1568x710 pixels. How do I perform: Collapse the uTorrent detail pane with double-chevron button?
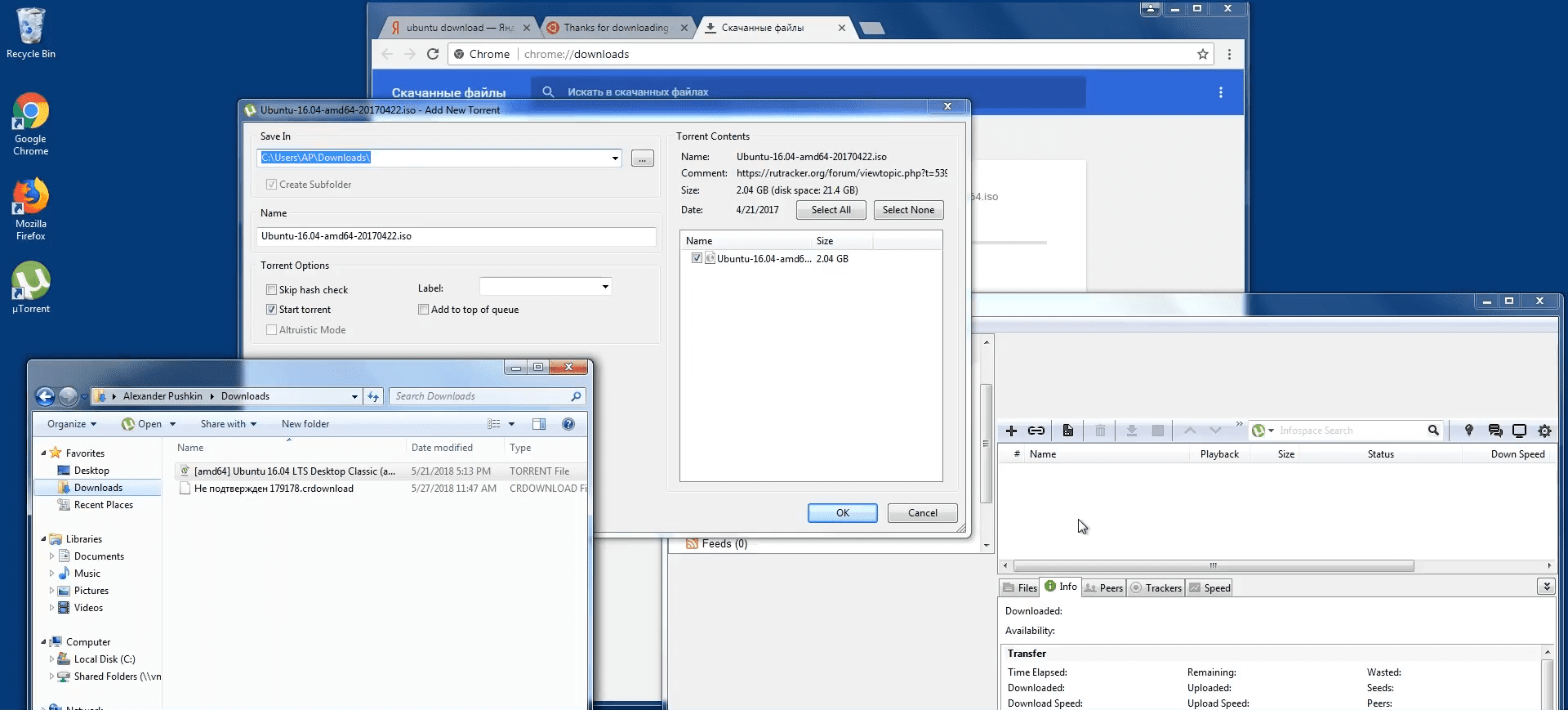click(1546, 587)
